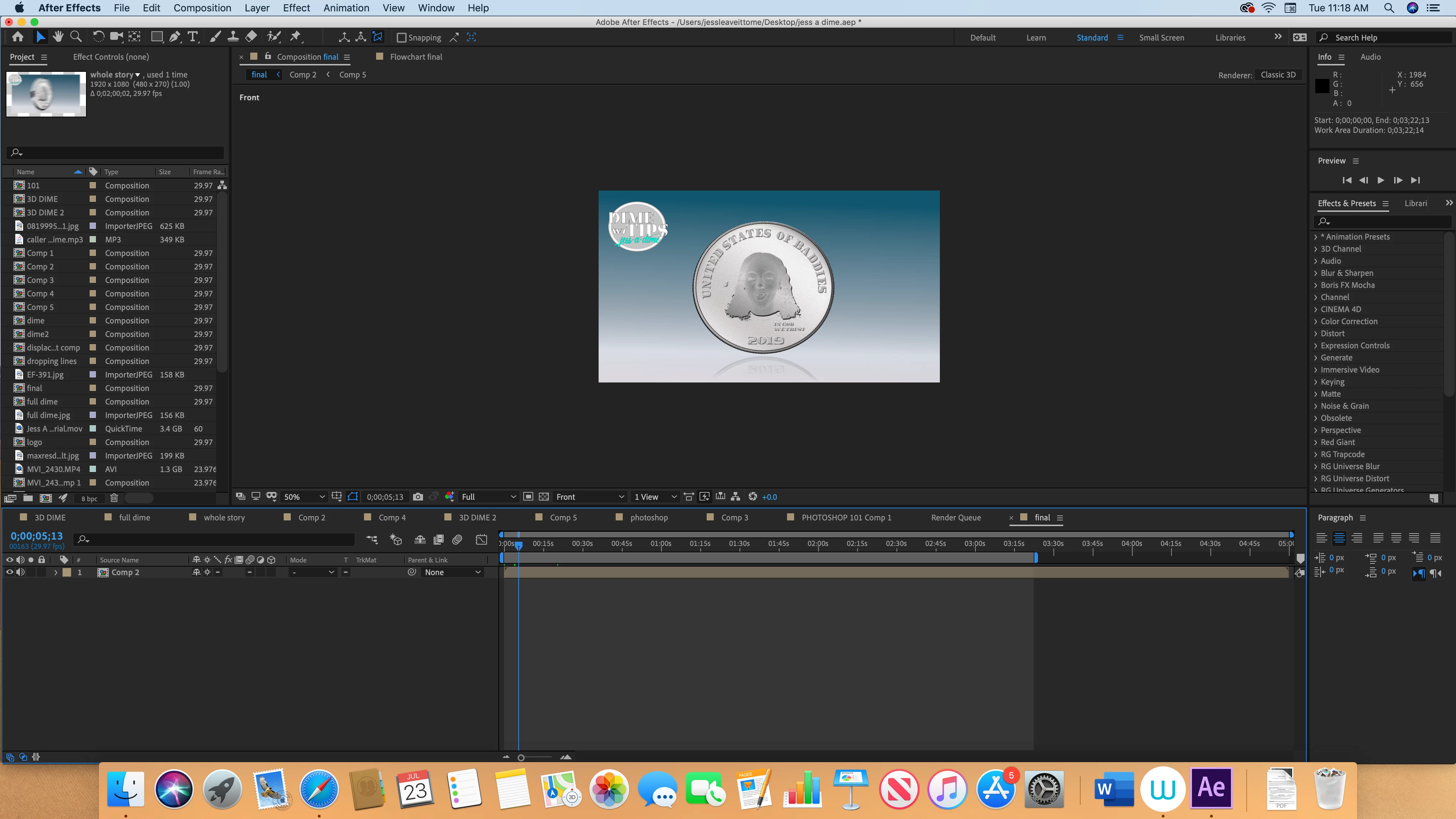The image size is (1456, 819).
Task: Click the Take Snapshot camera icon
Action: tap(418, 497)
